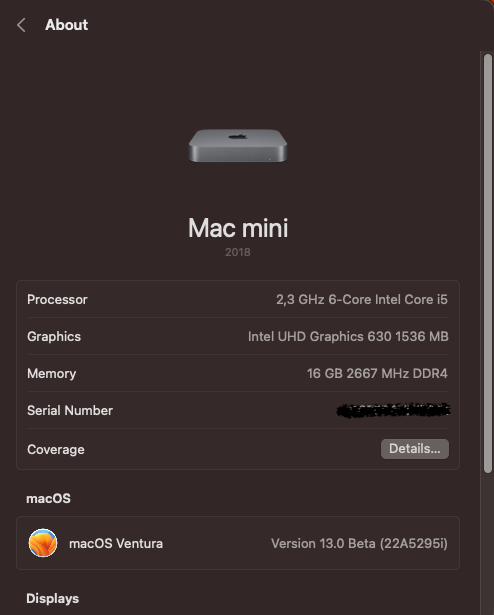Select the 'Graphics' label
This screenshot has height=615, width=494.
pos(54,337)
